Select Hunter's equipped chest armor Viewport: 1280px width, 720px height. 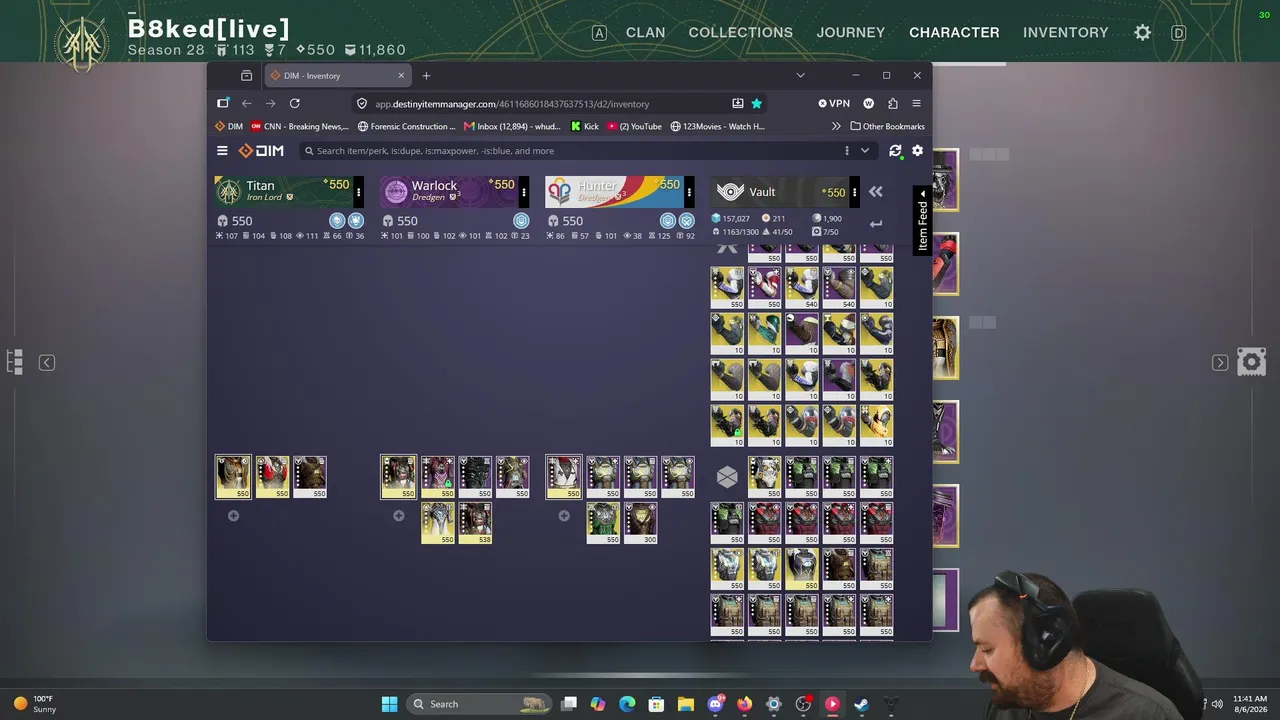(x=563, y=477)
